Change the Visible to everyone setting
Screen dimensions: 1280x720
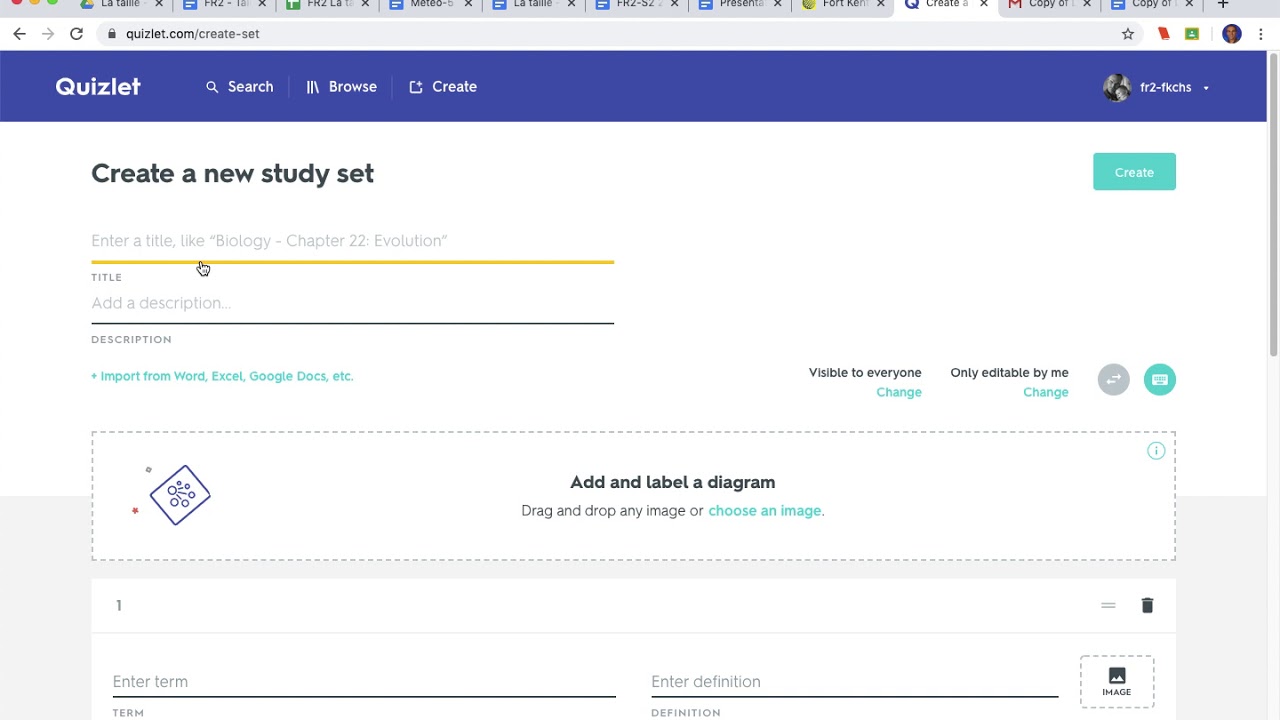pyautogui.click(x=898, y=392)
